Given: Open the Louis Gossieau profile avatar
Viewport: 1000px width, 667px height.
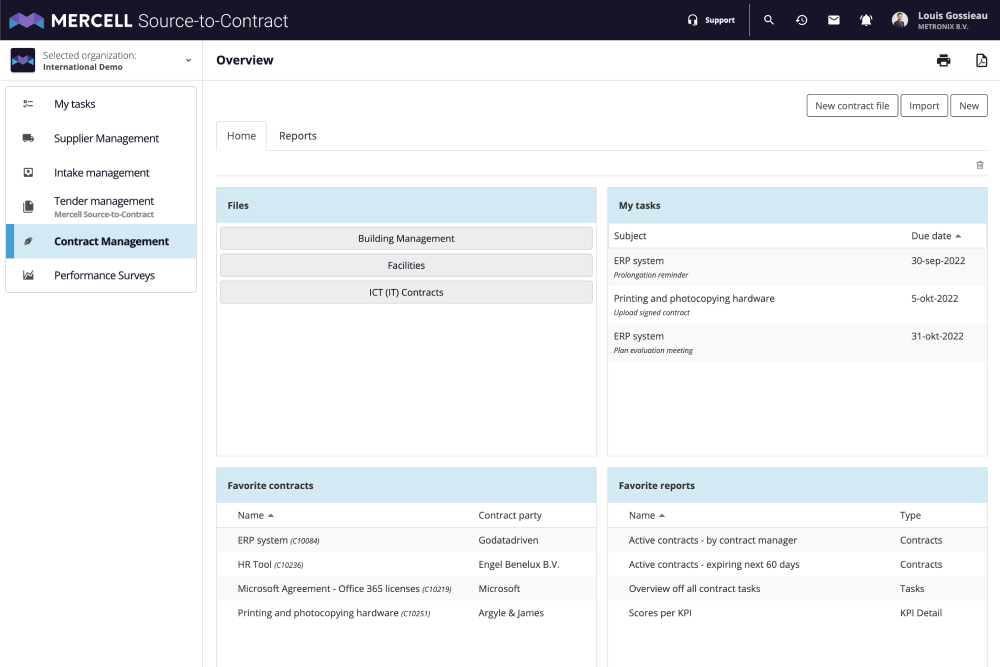Looking at the screenshot, I should click(x=900, y=20).
